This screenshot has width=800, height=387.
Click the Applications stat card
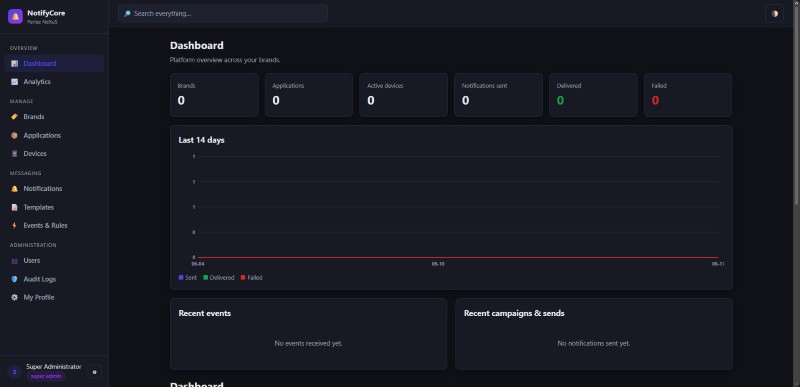[x=309, y=95]
